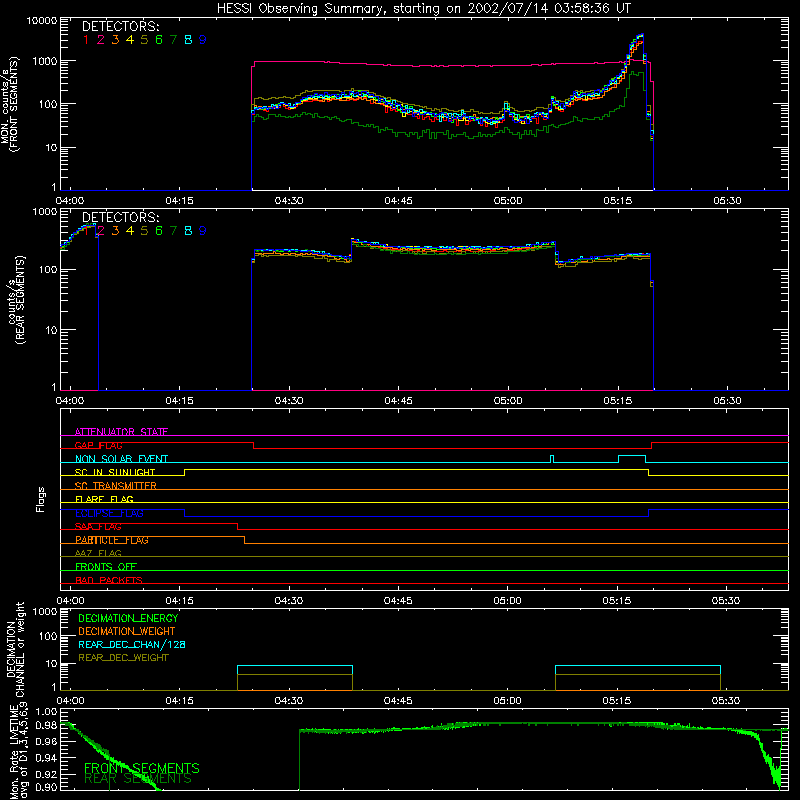Click '05:30' time label under decimation plot
Image resolution: width=800 pixels, height=800 pixels.
click(726, 701)
